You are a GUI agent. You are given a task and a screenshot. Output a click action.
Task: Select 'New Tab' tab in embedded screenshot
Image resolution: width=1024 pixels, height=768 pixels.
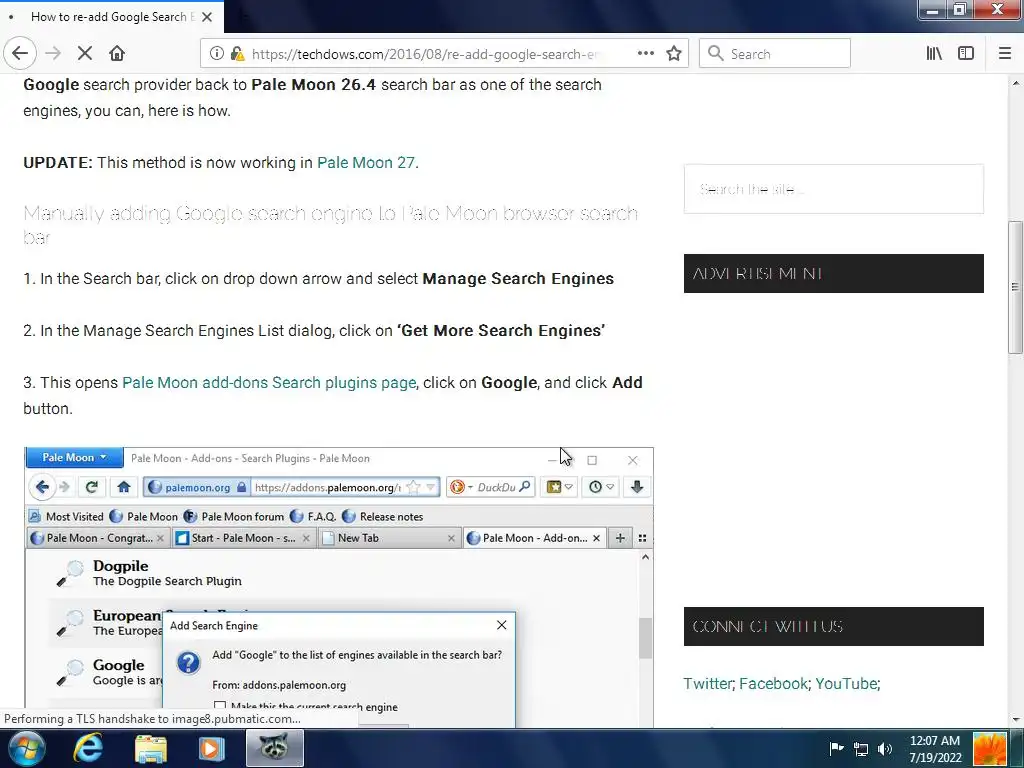coord(389,538)
